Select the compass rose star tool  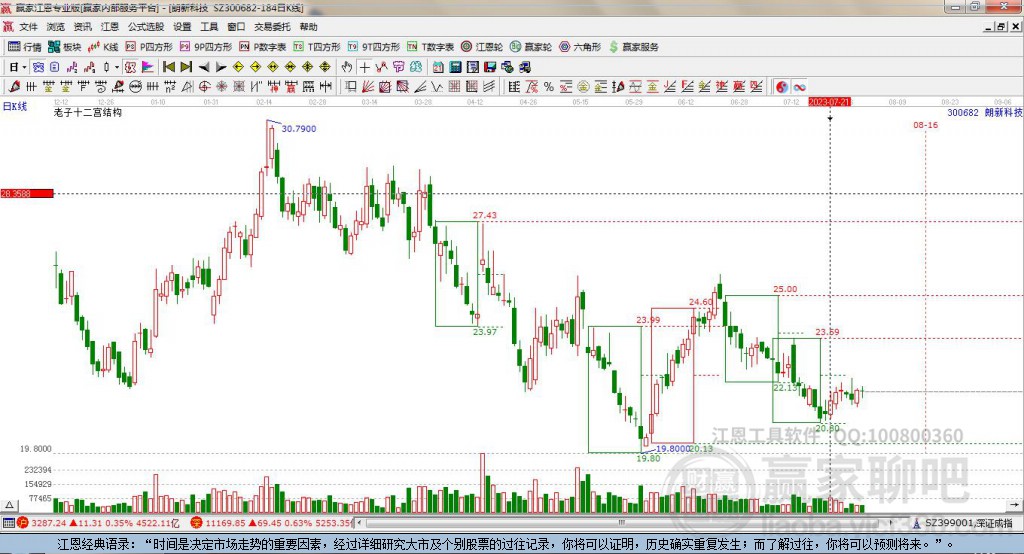coord(222,86)
